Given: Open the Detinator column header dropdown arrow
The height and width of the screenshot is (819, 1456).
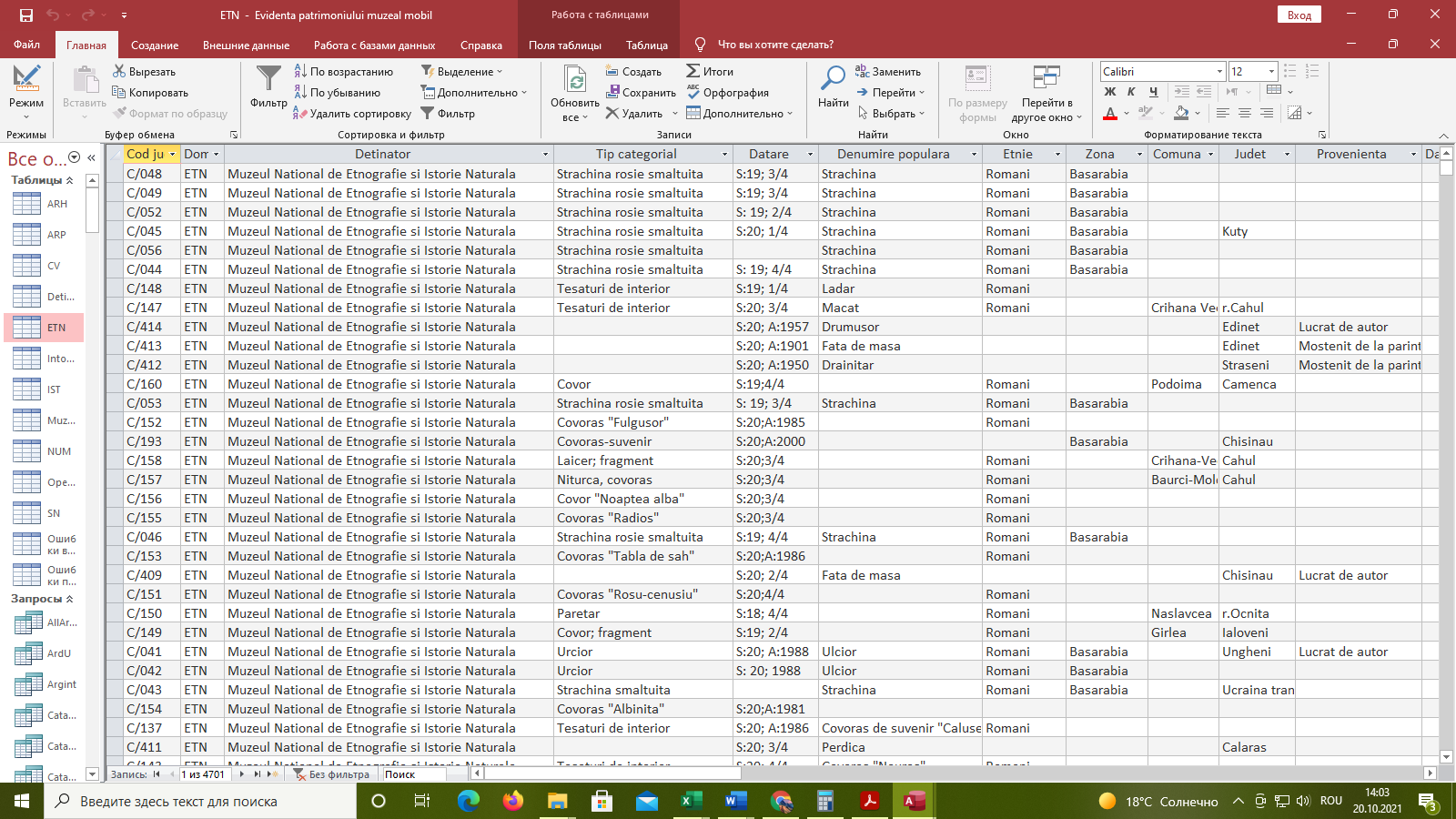Looking at the screenshot, I should pyautogui.click(x=545, y=155).
